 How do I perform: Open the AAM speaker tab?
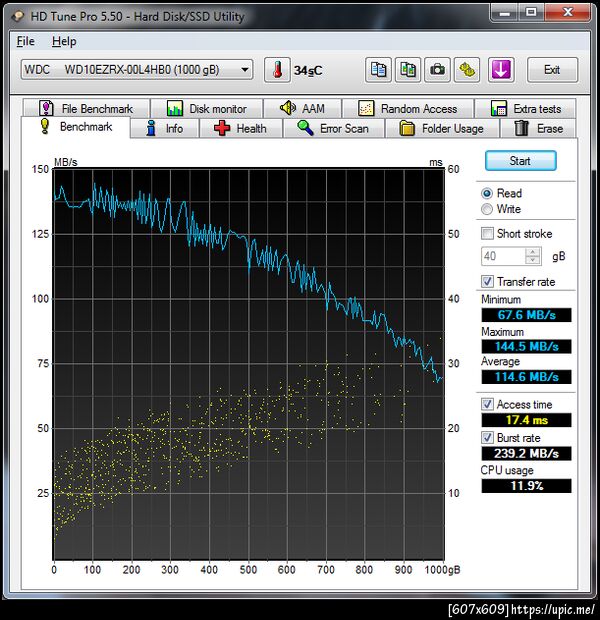coord(302,108)
